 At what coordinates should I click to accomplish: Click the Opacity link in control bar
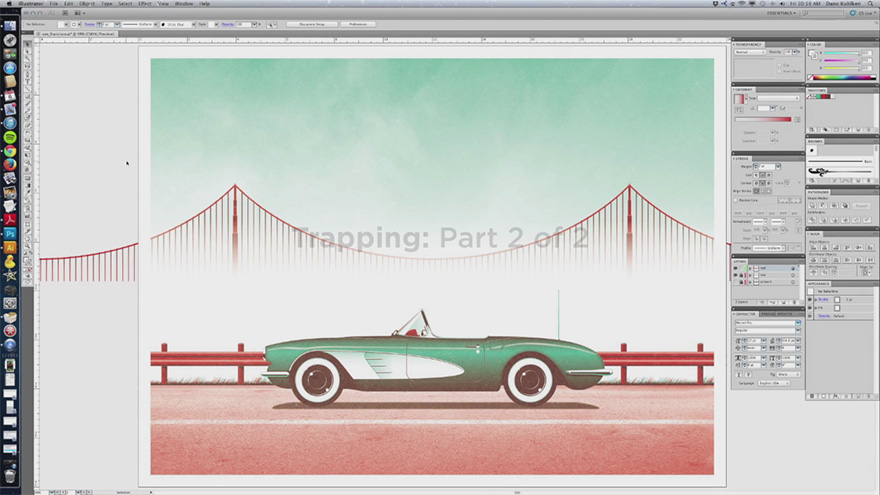coord(227,24)
